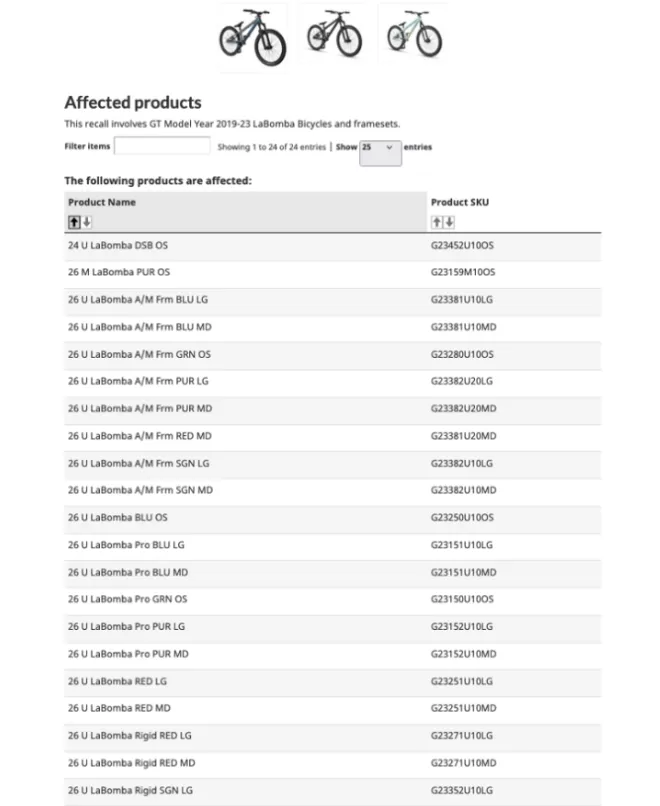Sort Product SKU descending with down arrow
The height and width of the screenshot is (806, 660).
[x=449, y=222]
